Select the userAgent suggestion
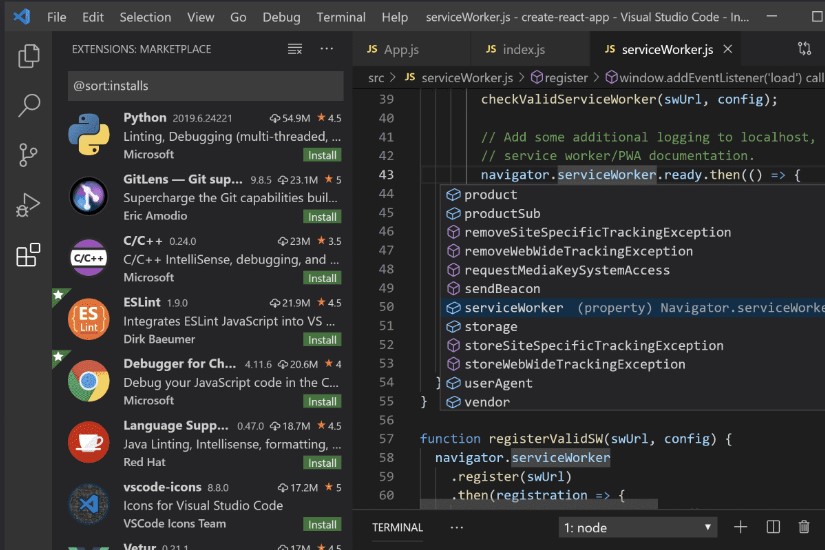This screenshot has width=825, height=550. 631,383
